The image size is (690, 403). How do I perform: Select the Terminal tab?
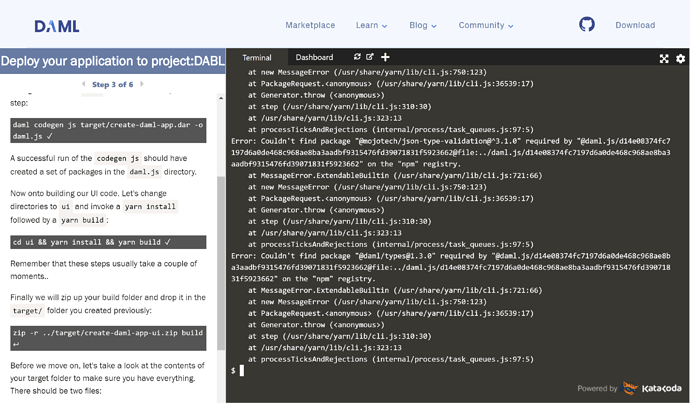[x=256, y=58]
